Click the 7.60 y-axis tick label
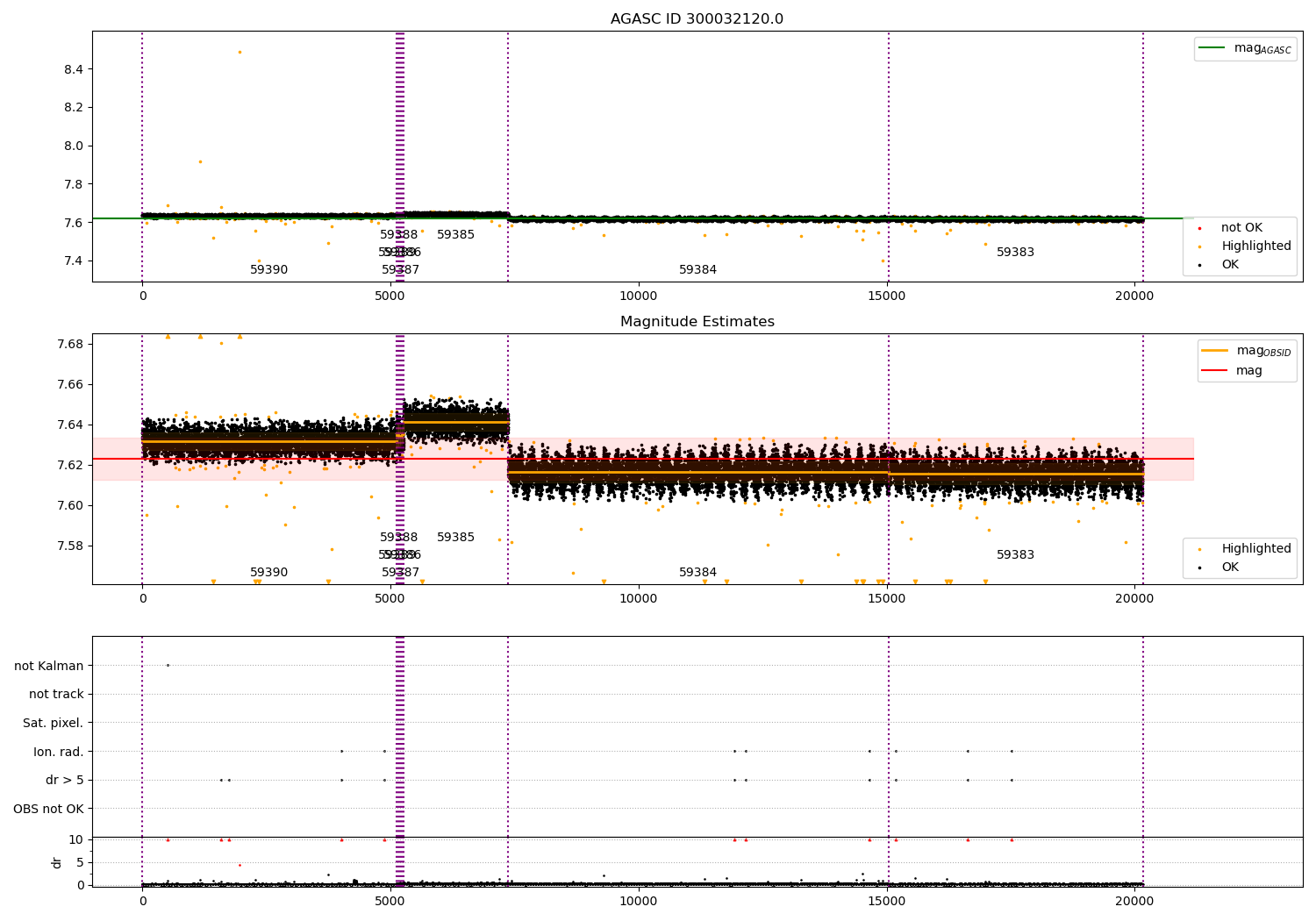The height and width of the screenshot is (921, 1316). [70, 505]
